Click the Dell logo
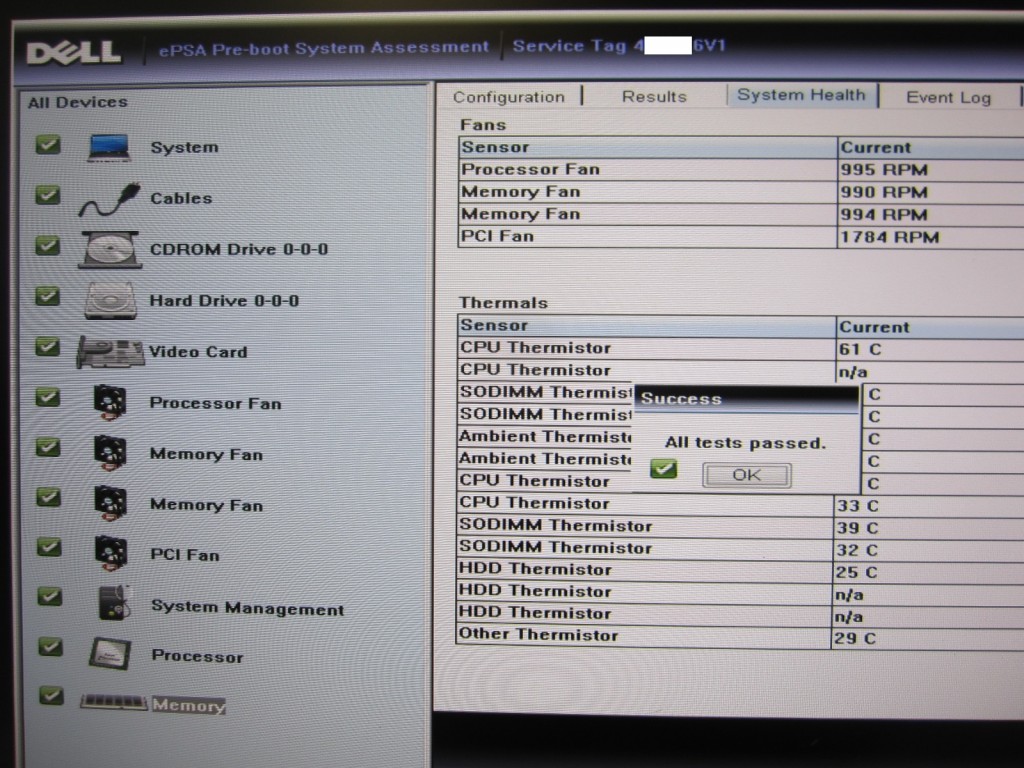The image size is (1024, 768). click(74, 53)
